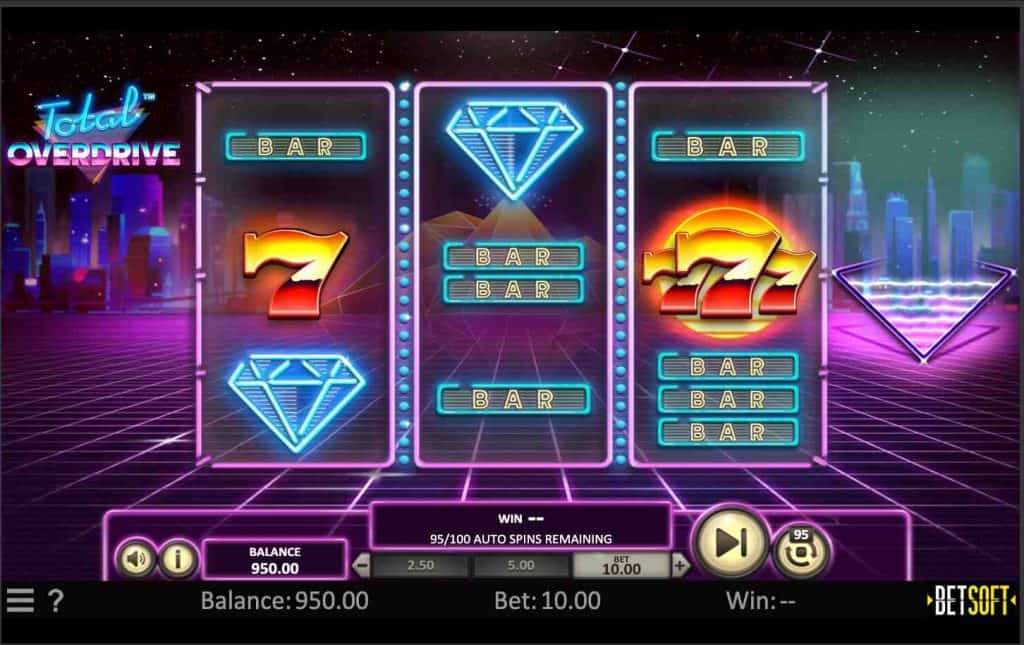Image resolution: width=1024 pixels, height=645 pixels.
Task: Select the 2.50 bet option
Action: (420, 565)
